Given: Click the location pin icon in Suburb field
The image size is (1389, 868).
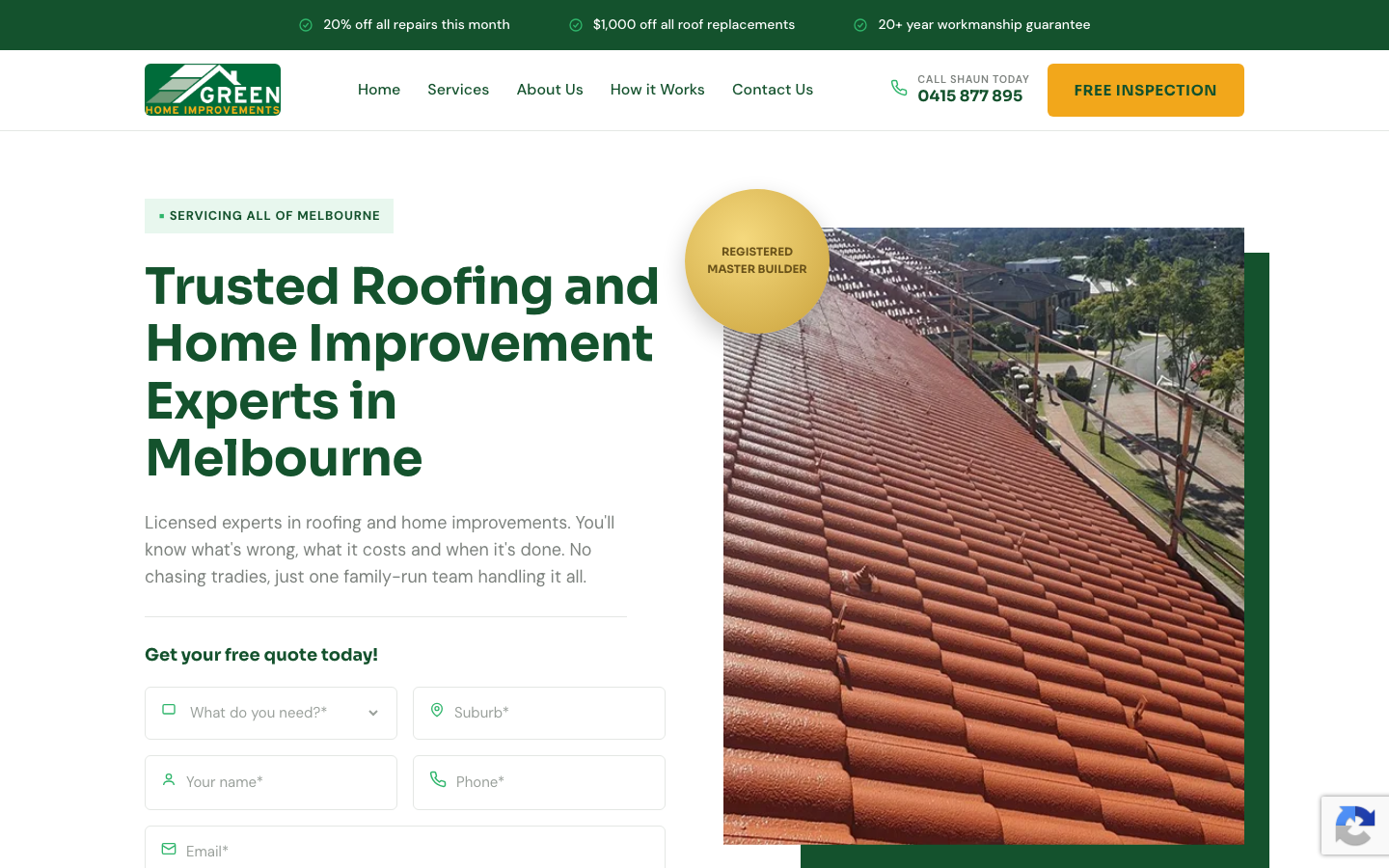Looking at the screenshot, I should (x=437, y=710).
